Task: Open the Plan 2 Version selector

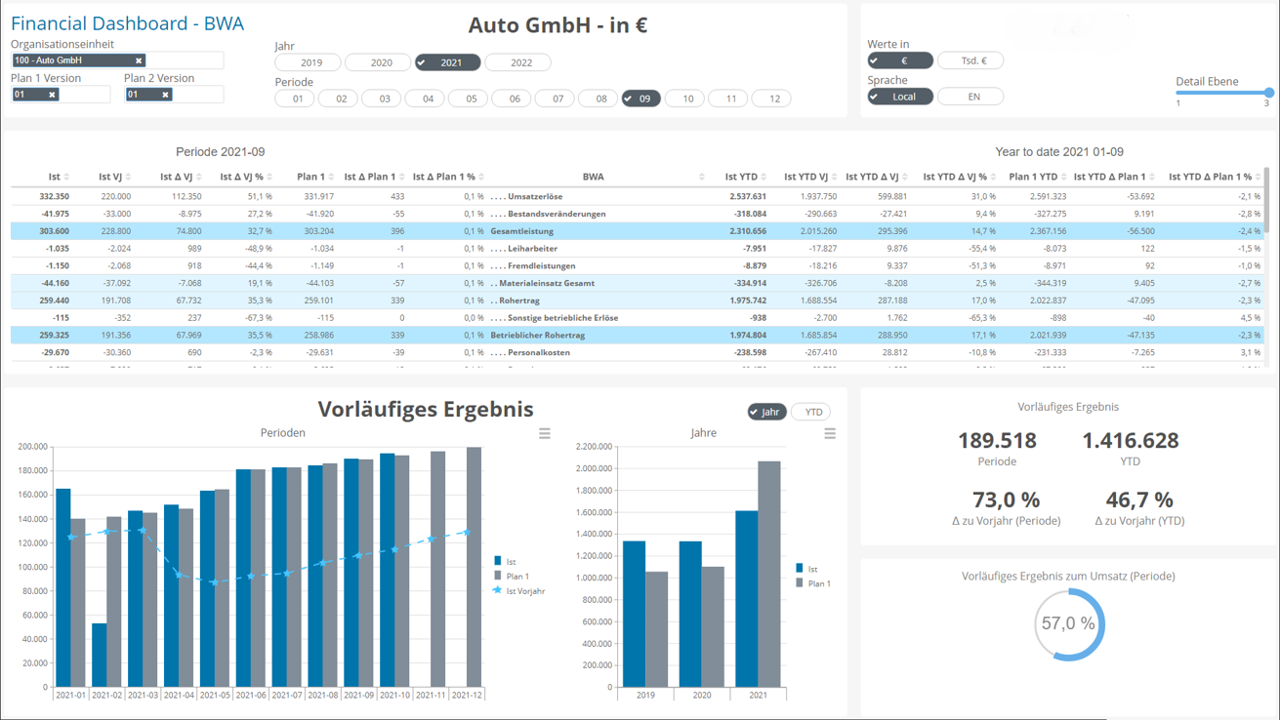Action: (x=198, y=95)
